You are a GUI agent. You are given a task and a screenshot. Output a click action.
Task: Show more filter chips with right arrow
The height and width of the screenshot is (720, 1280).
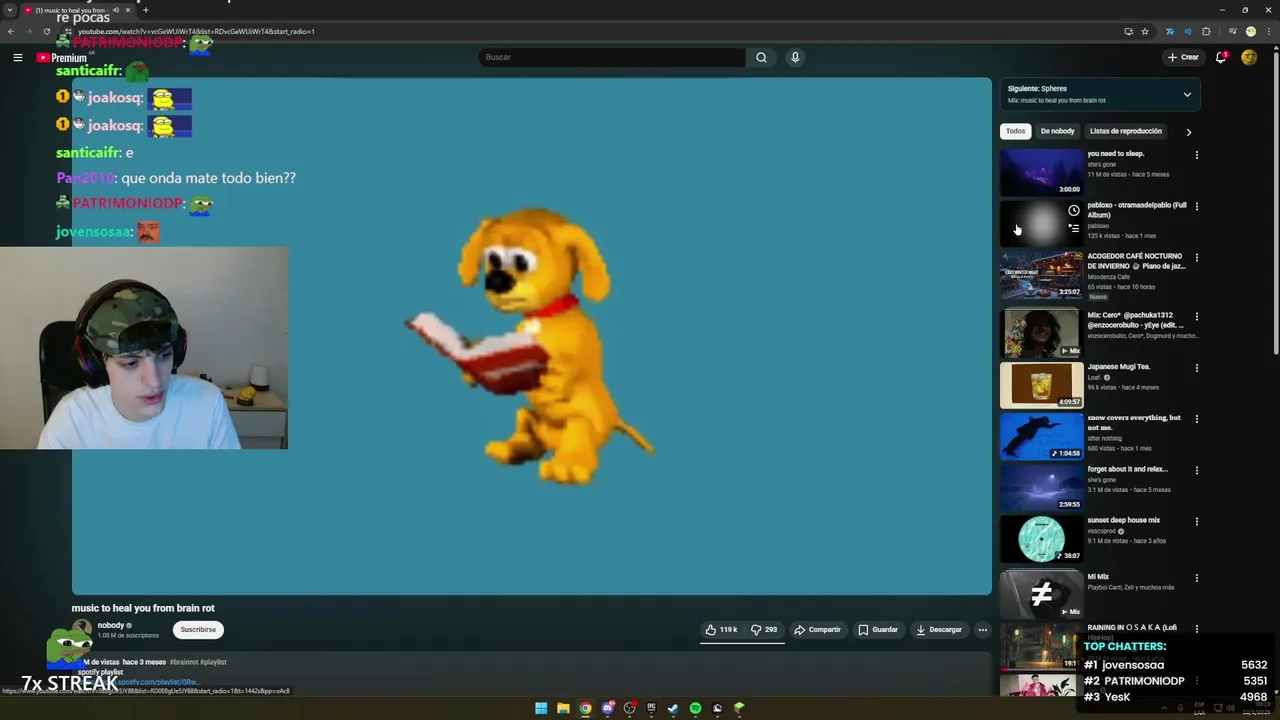1188,132
